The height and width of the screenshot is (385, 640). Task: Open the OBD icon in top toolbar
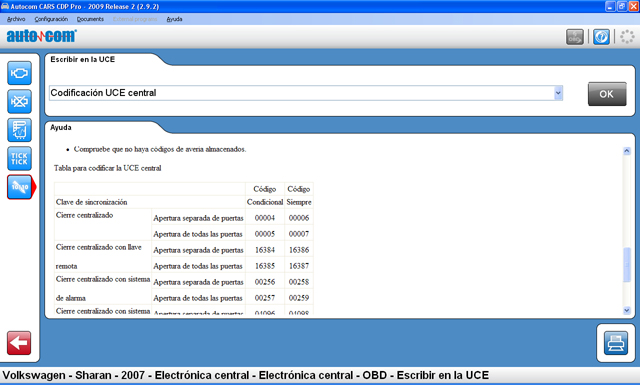[575, 37]
